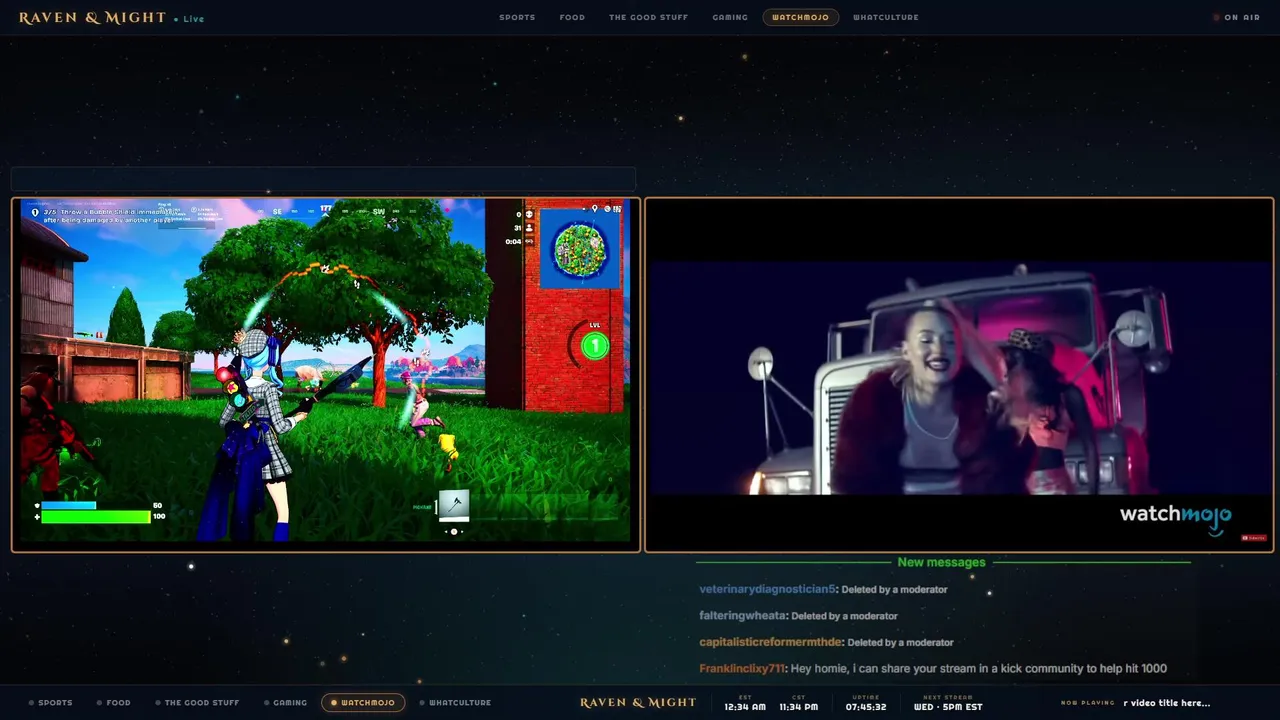Click the Raven & Might logo top-left
This screenshot has width=1280, height=720.
[x=92, y=18]
